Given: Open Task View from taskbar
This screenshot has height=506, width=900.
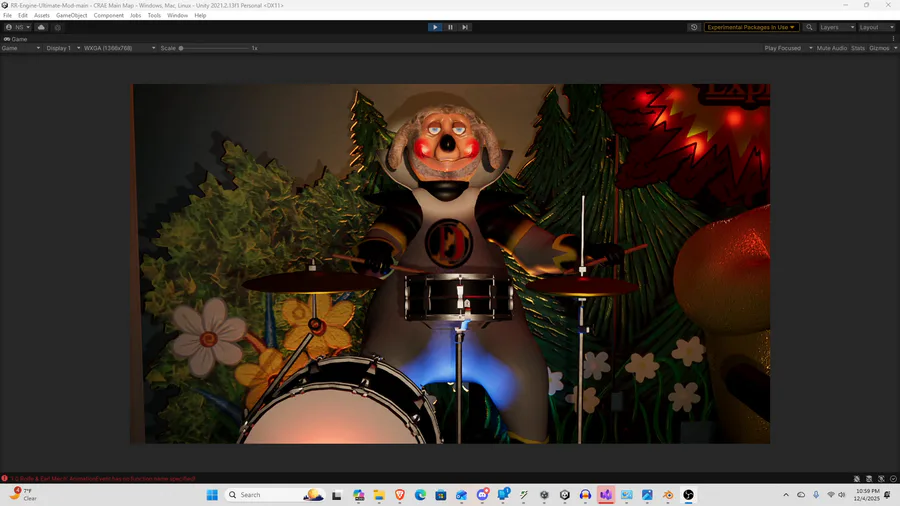Looking at the screenshot, I should point(337,495).
